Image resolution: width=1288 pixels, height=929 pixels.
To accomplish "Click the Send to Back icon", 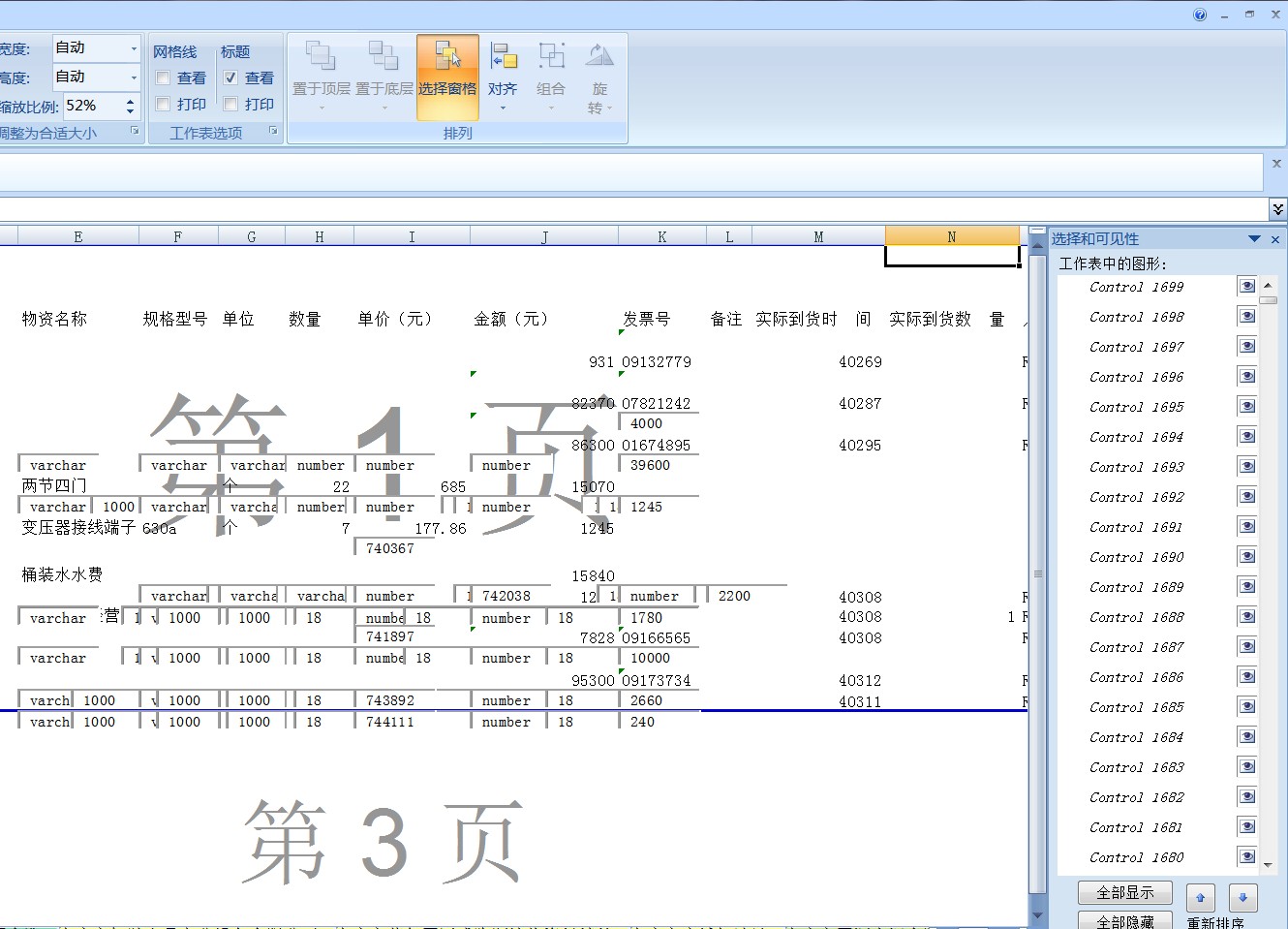I will tap(383, 56).
